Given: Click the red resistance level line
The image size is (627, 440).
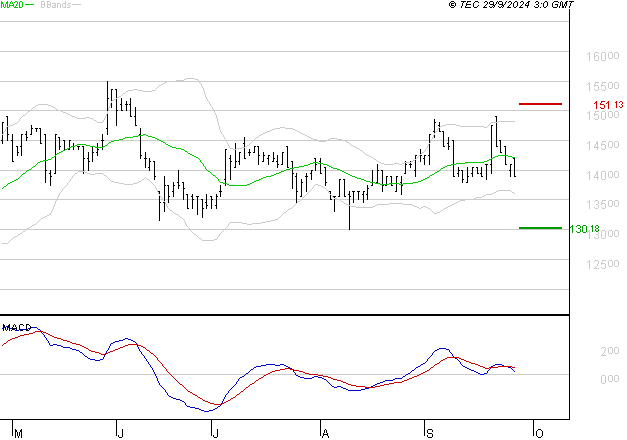Looking at the screenshot, I should coord(540,104).
